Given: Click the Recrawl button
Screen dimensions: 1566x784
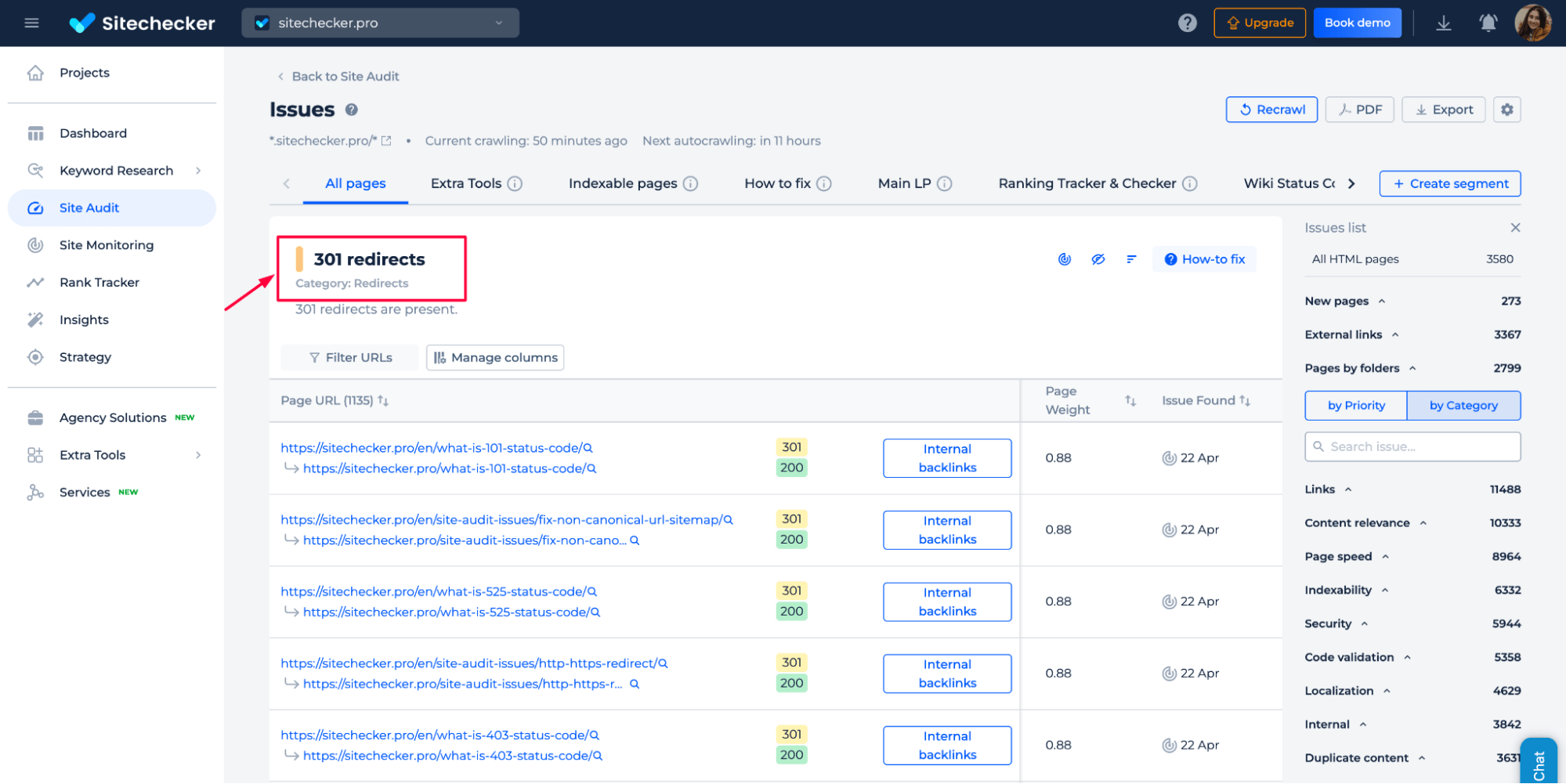Looking at the screenshot, I should point(1271,110).
